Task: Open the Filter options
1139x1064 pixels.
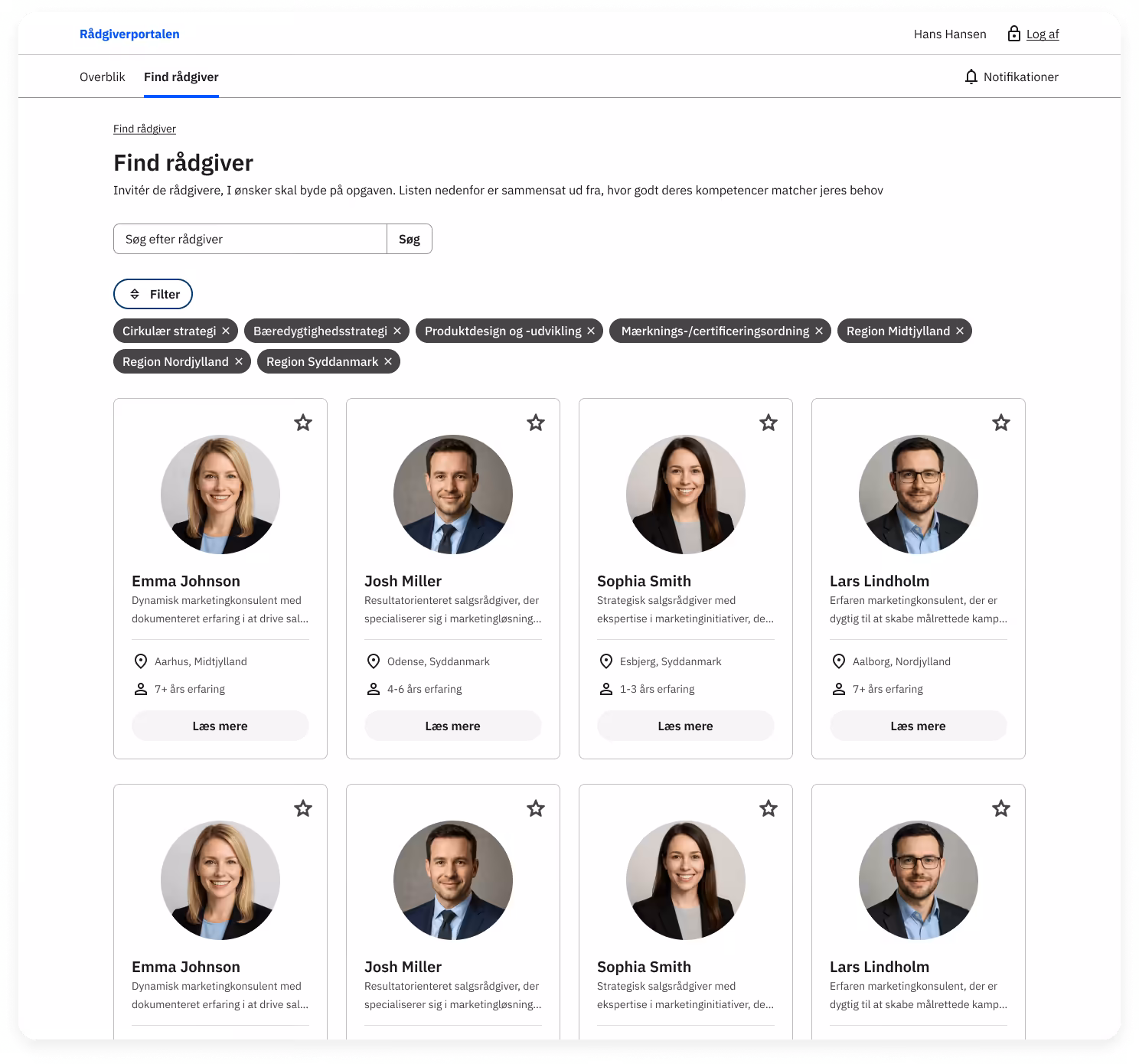Action: (153, 294)
